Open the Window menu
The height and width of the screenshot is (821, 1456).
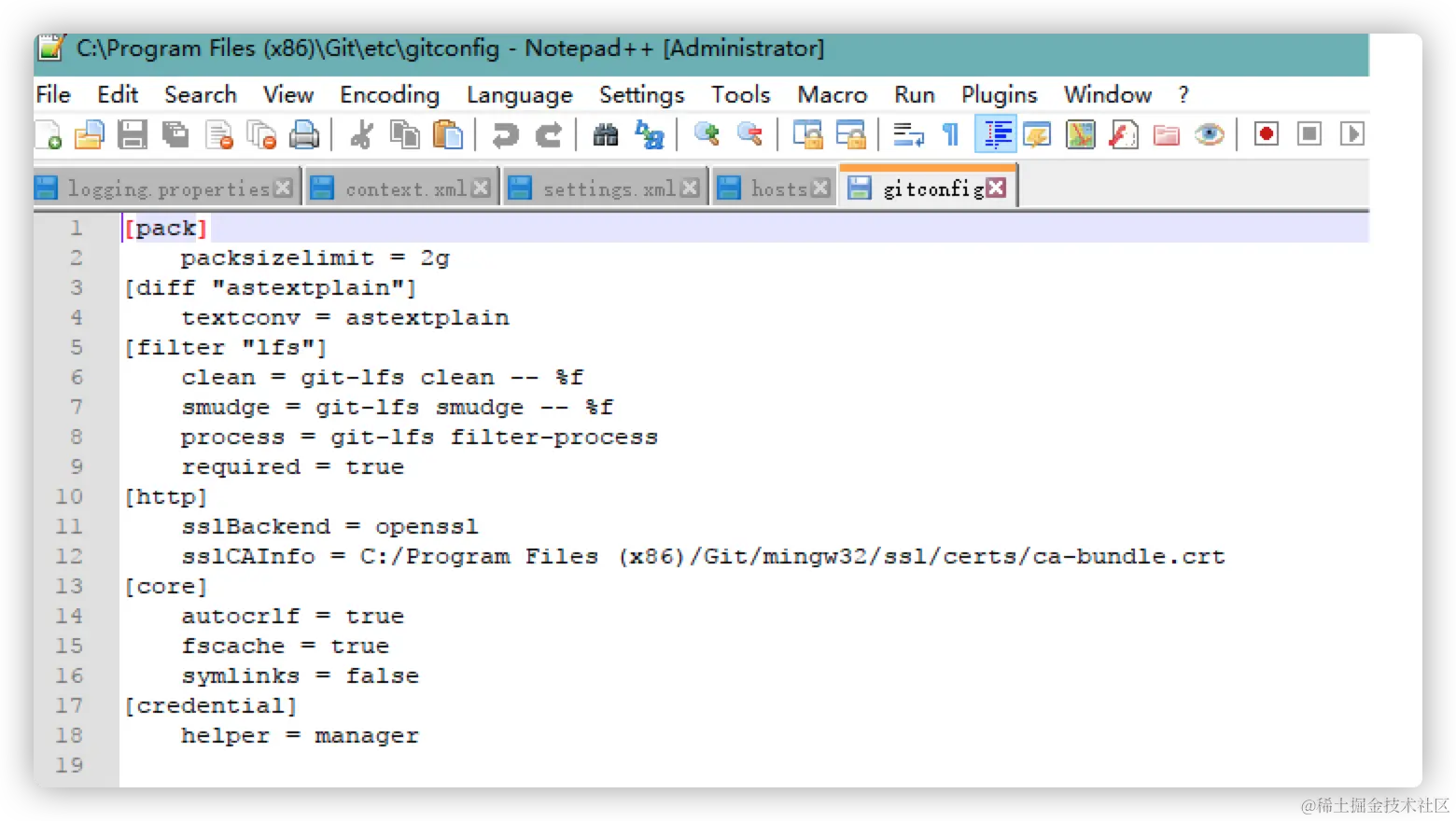pyautogui.click(x=1108, y=94)
